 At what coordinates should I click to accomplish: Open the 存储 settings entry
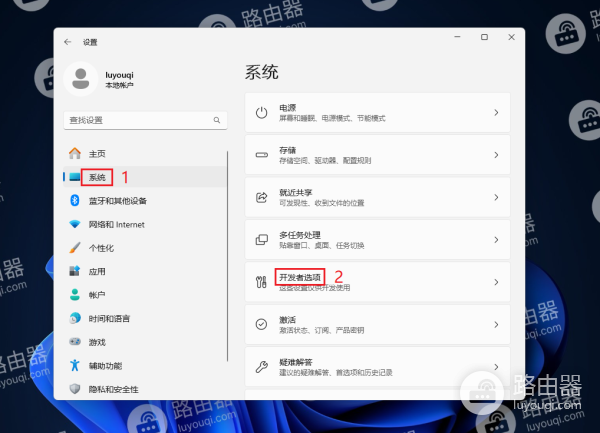[377, 155]
